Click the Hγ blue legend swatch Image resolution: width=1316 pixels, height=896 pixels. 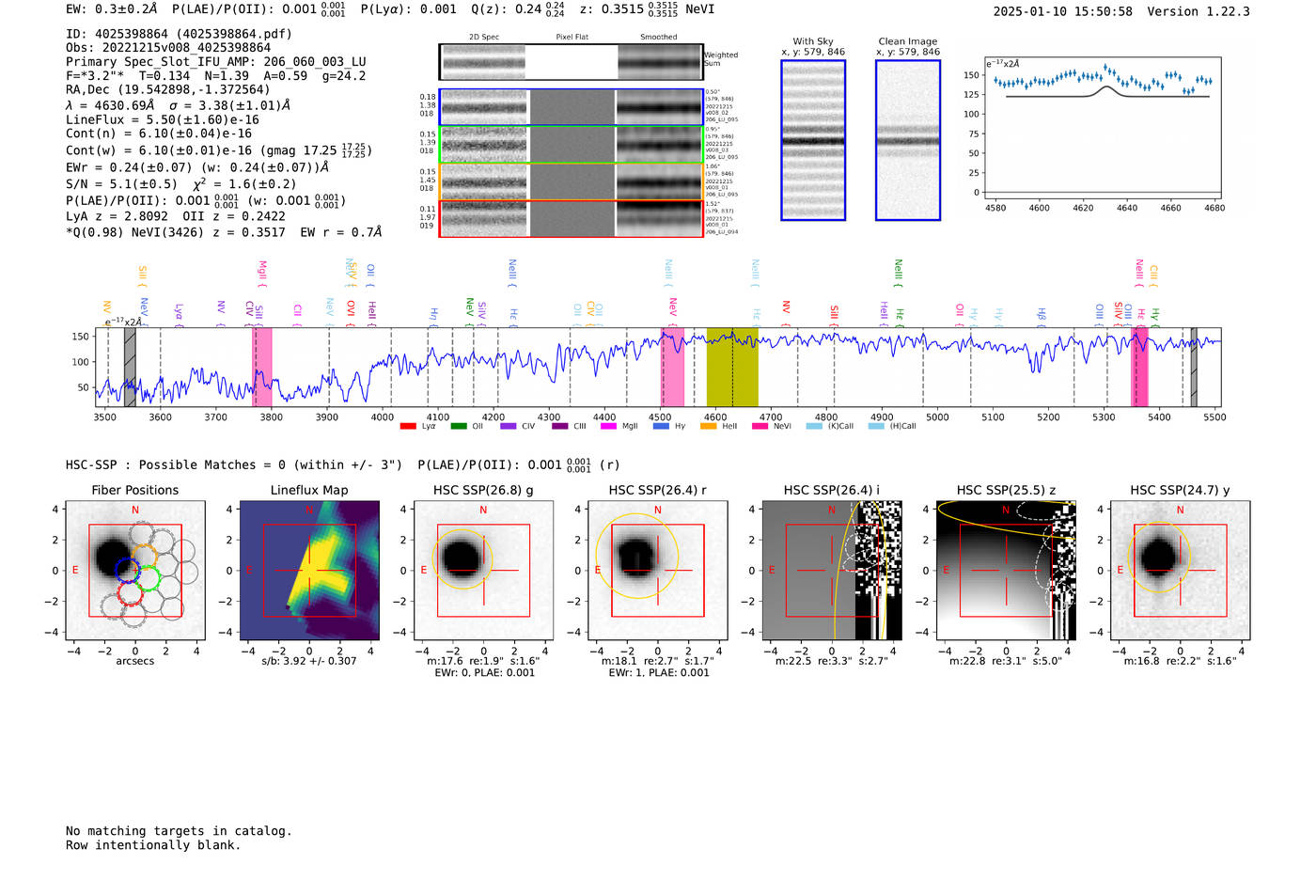[662, 426]
